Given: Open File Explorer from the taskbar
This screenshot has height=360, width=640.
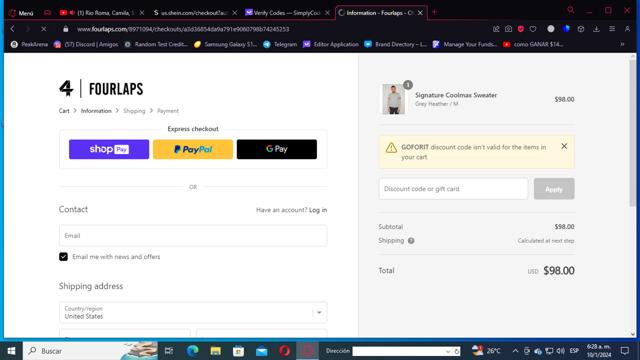Looking at the screenshot, I should [x=216, y=351].
